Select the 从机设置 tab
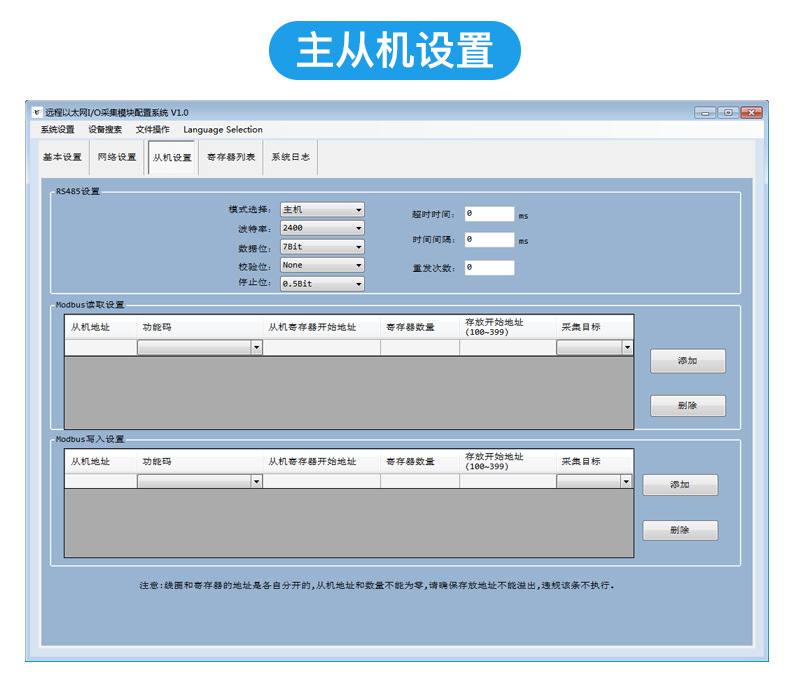The height and width of the screenshot is (685, 790). coord(172,158)
